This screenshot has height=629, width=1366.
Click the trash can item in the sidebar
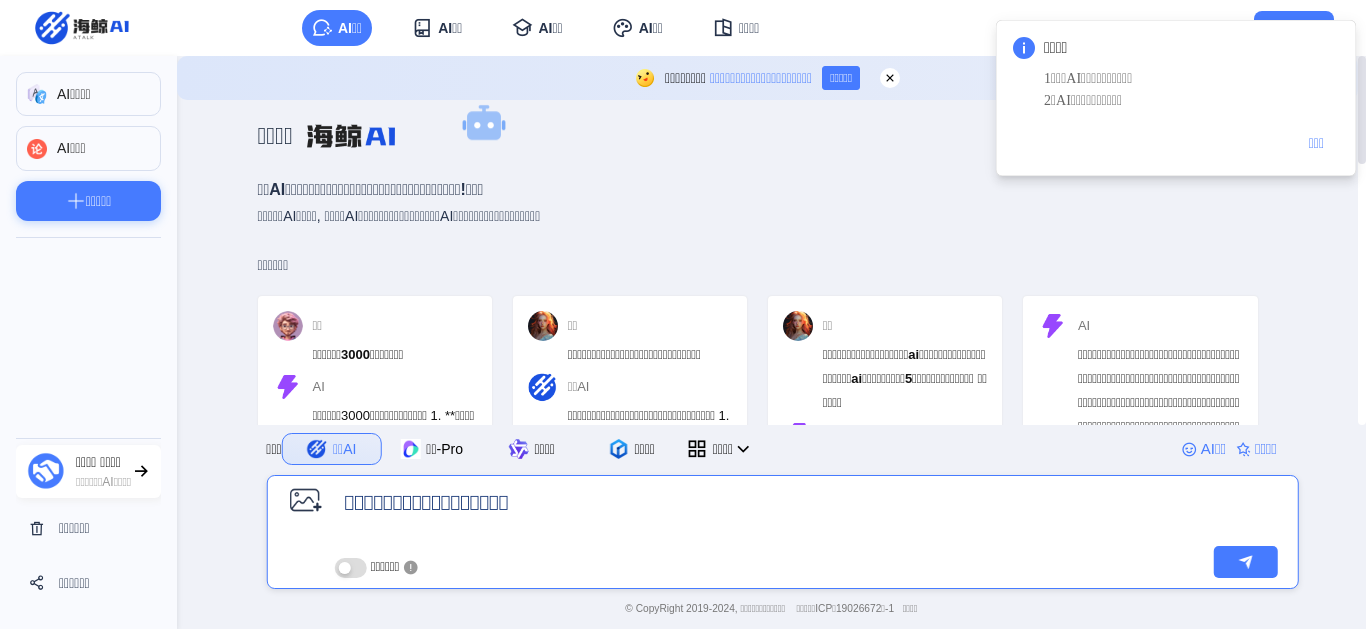[88, 528]
